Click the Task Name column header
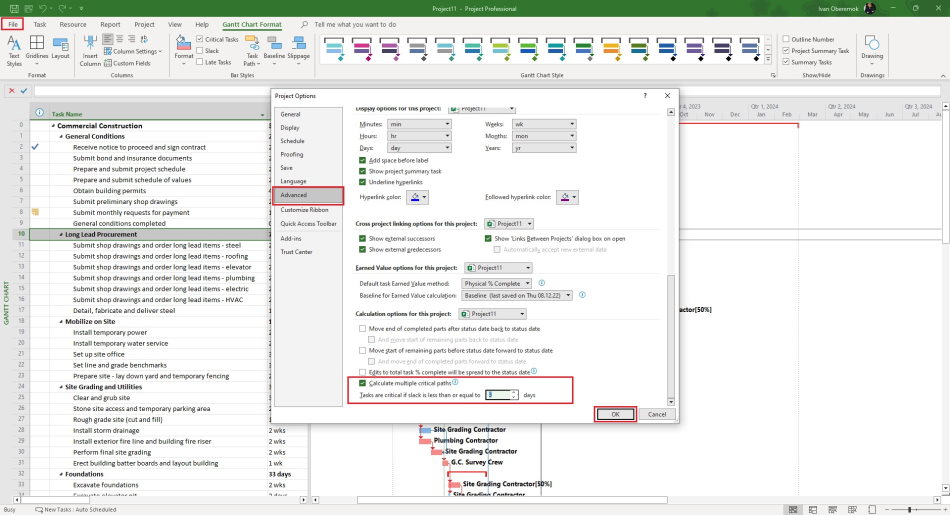The width and height of the screenshot is (950, 515). tap(159, 114)
